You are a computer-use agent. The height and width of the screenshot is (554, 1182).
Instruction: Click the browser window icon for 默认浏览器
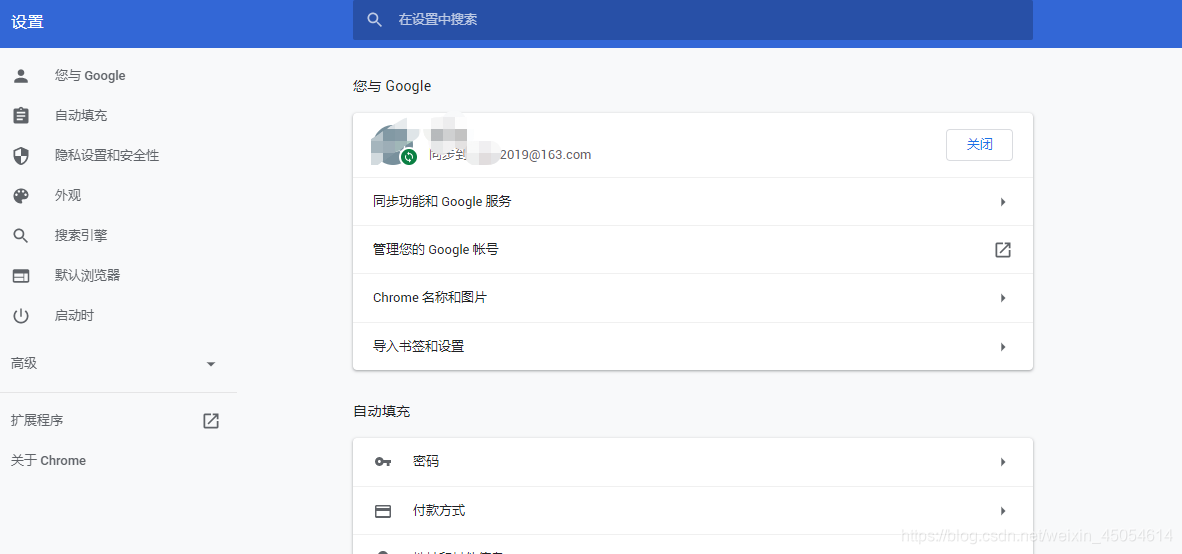tap(21, 276)
